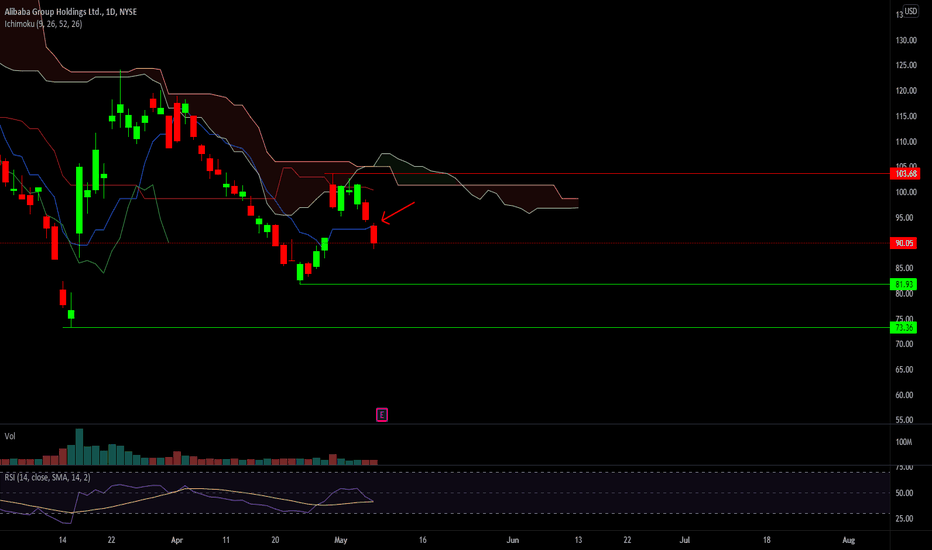
Task: Select the red horizontal line at 103.68
Action: point(606,174)
